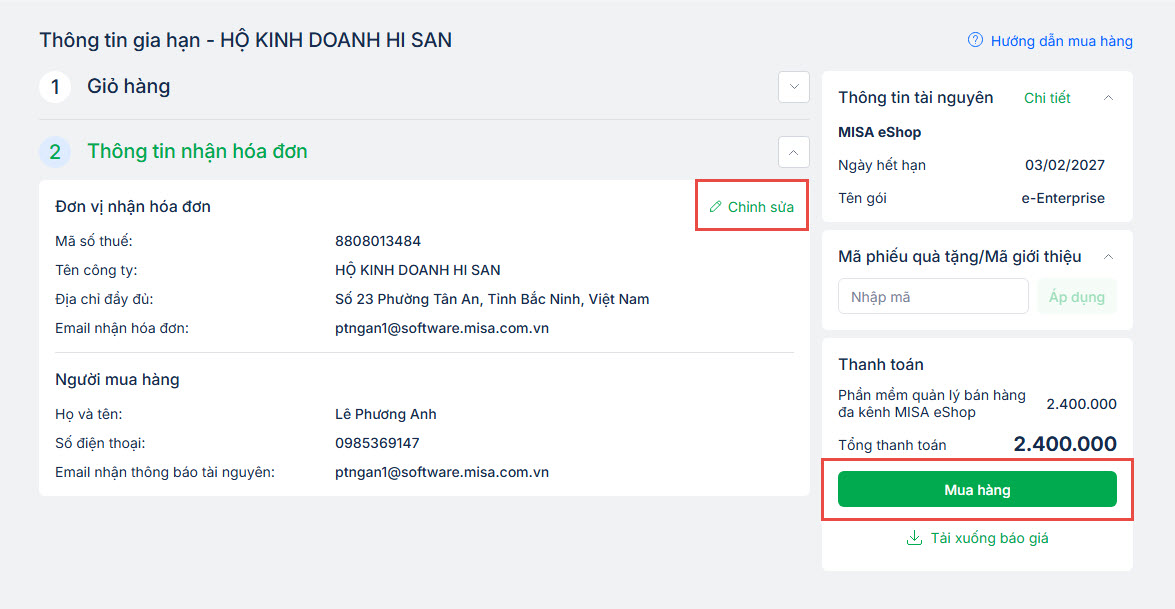Click the download quotation icon
The width and height of the screenshot is (1175, 609).
point(913,538)
